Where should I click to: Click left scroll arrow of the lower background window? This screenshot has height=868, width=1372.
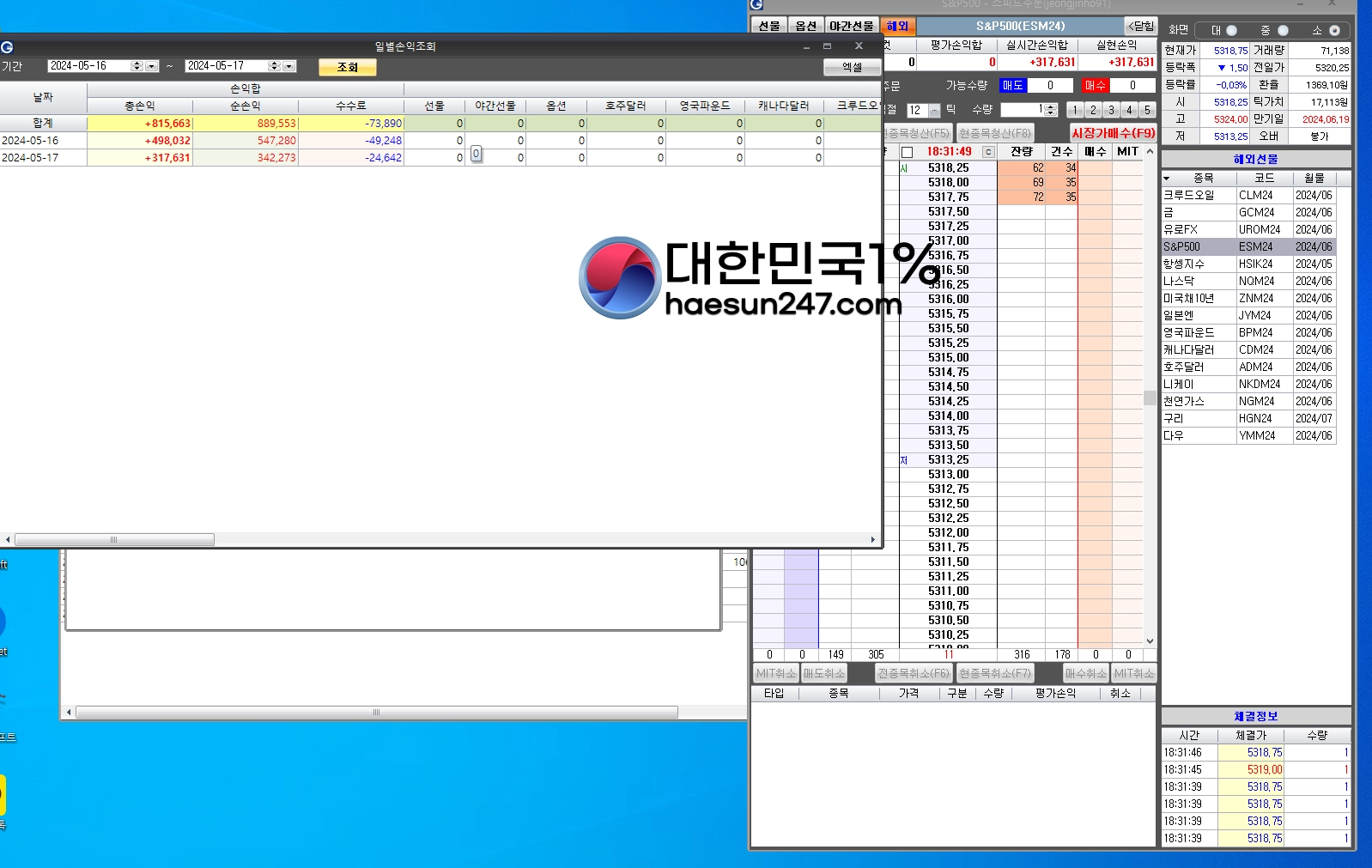69,713
